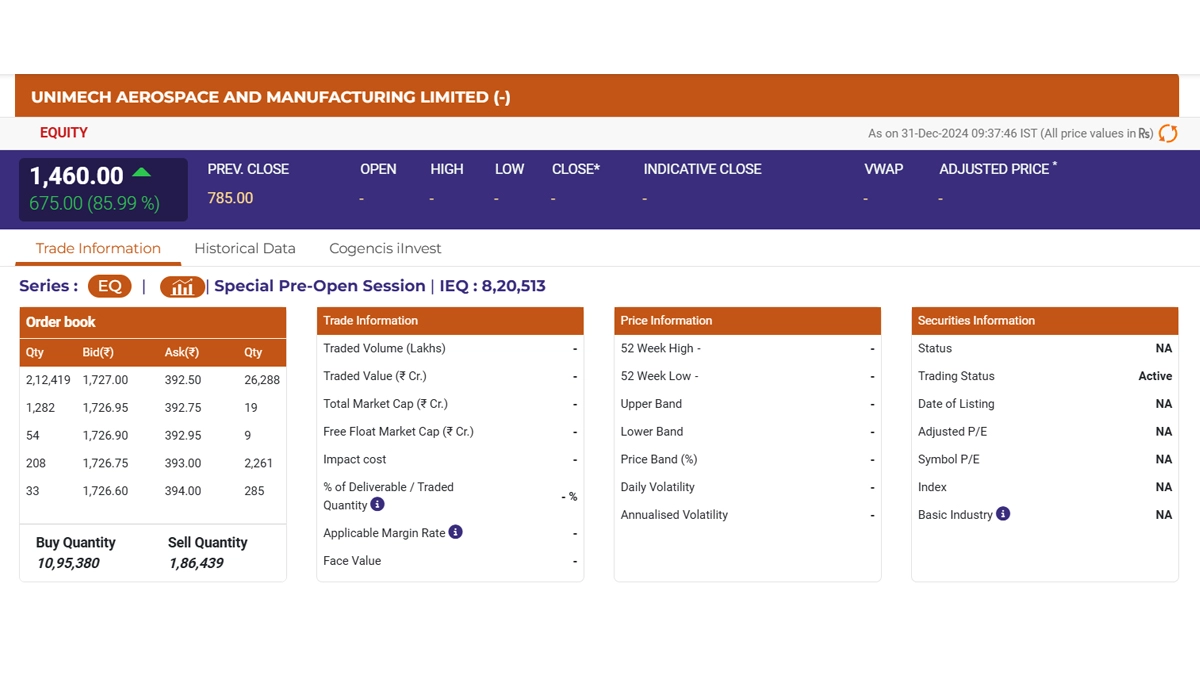Viewport: 1200px width, 675px height.
Task: Select the top ask price 392.50
Action: tap(183, 380)
